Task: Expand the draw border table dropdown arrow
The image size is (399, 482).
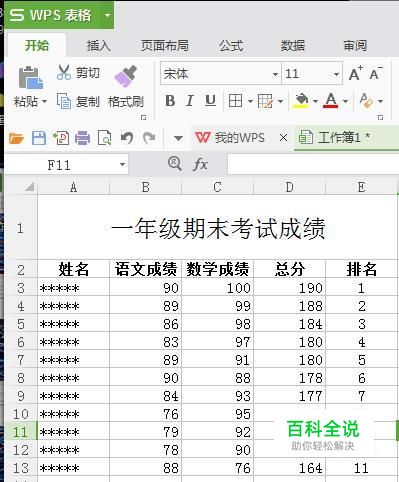Action: pos(280,101)
